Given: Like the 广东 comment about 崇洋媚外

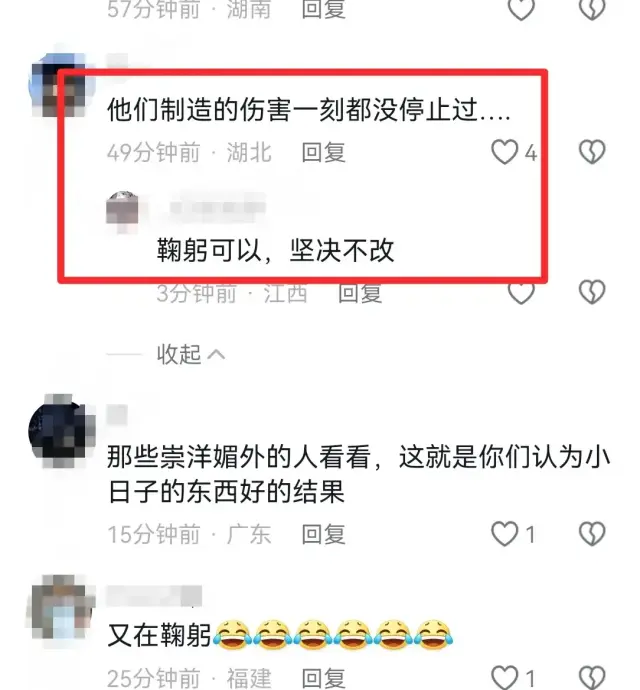Looking at the screenshot, I should 504,534.
